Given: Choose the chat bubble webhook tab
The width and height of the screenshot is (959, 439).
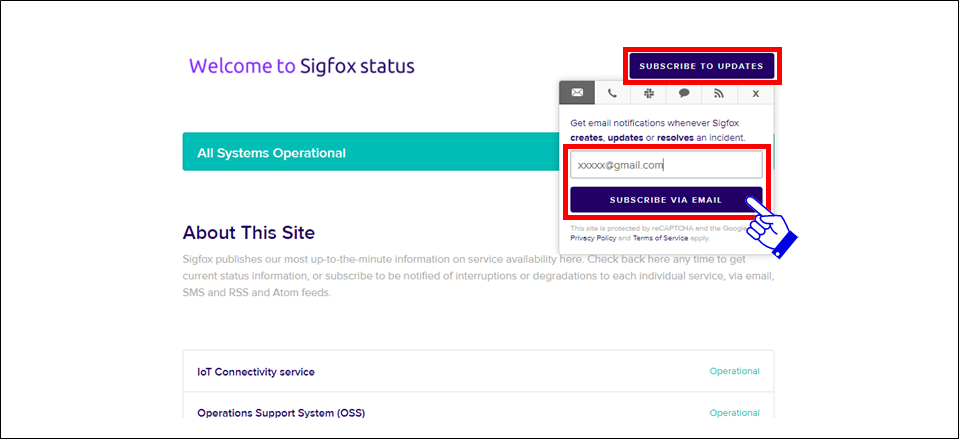Looking at the screenshot, I should pyautogui.click(x=684, y=94).
